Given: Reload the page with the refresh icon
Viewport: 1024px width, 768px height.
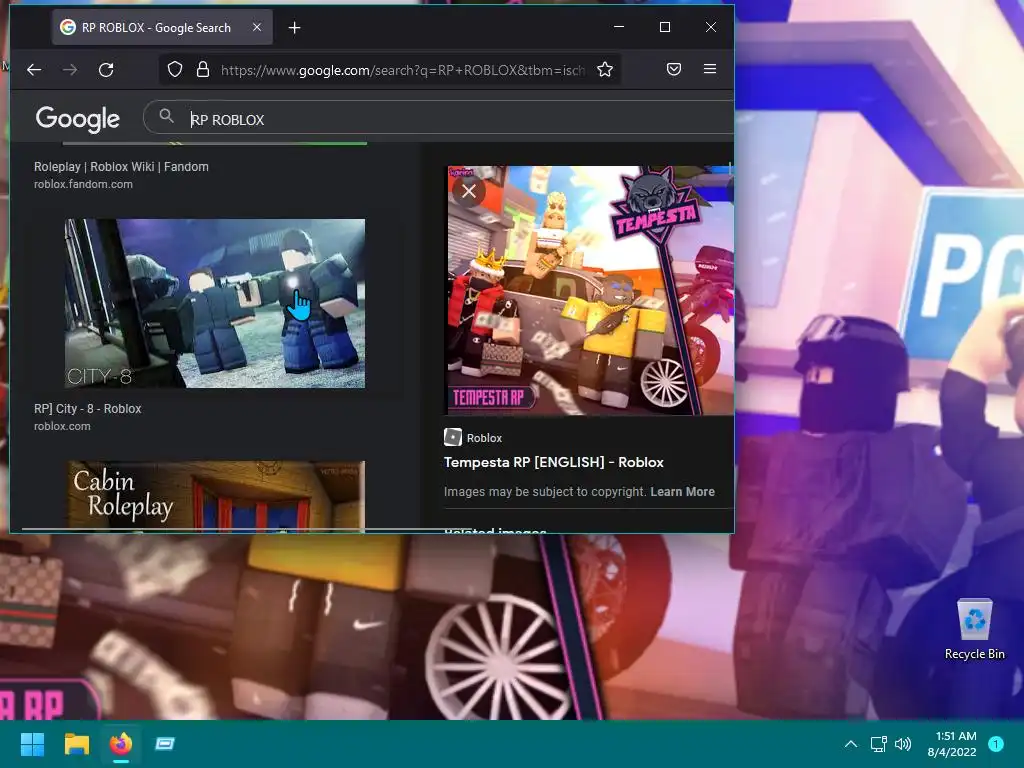Looking at the screenshot, I should [x=106, y=69].
